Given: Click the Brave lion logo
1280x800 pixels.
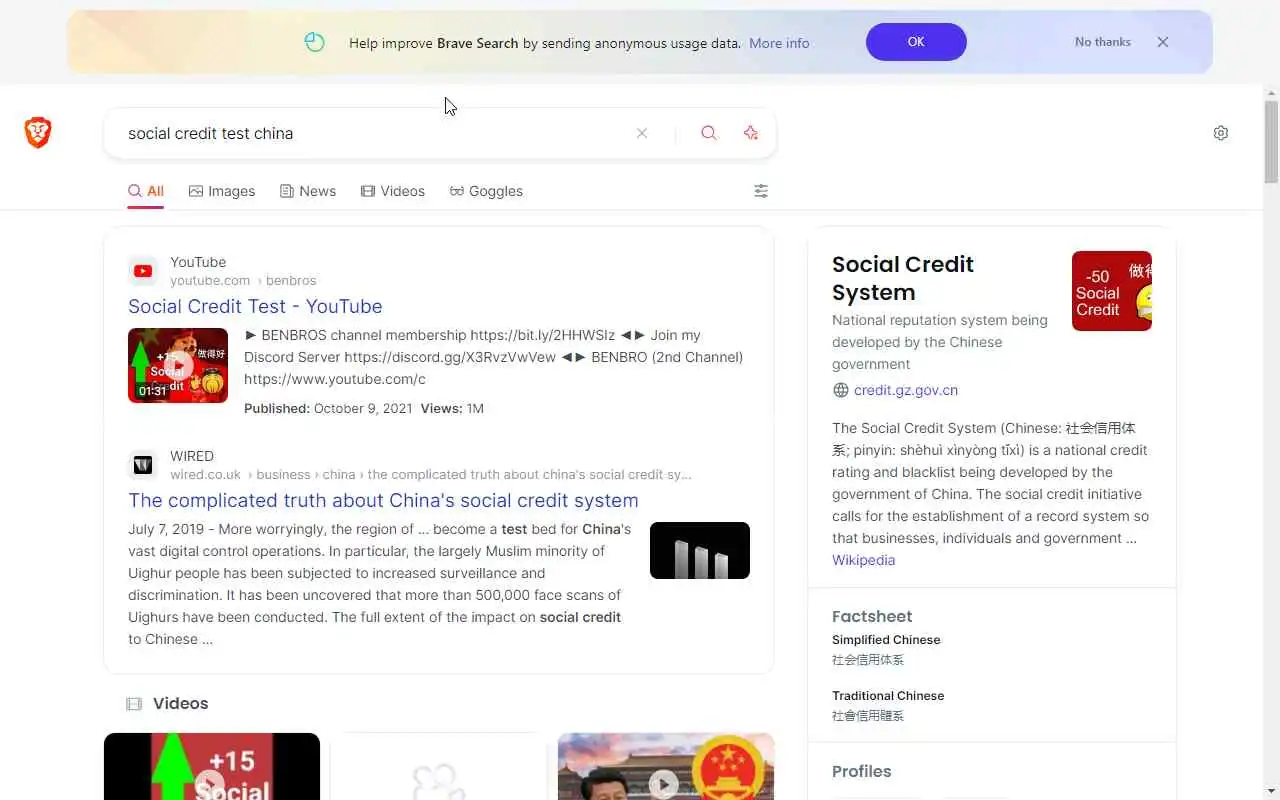Looking at the screenshot, I should coord(38,133).
